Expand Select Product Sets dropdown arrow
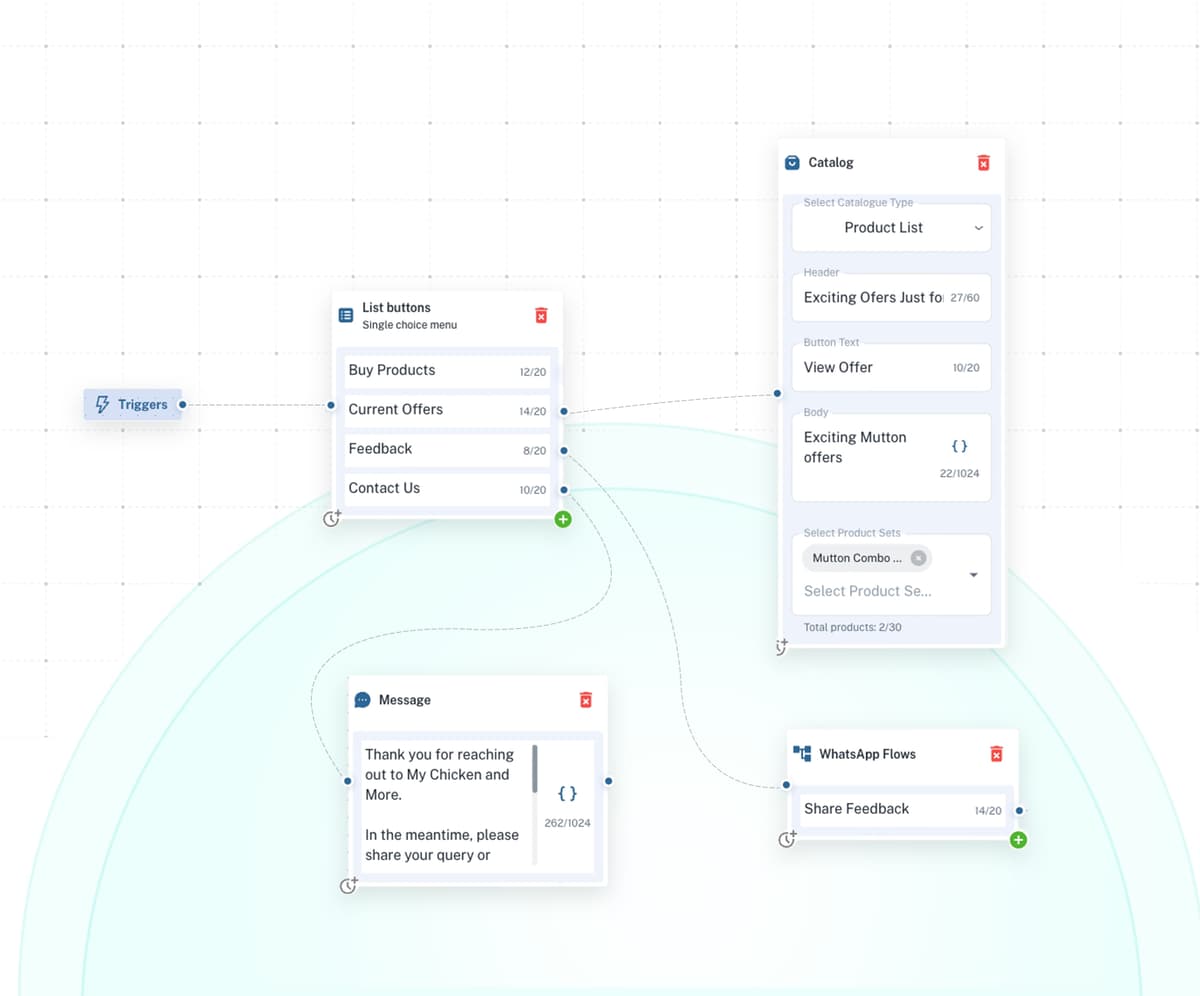Viewport: 1200px width, 996px height. click(974, 575)
